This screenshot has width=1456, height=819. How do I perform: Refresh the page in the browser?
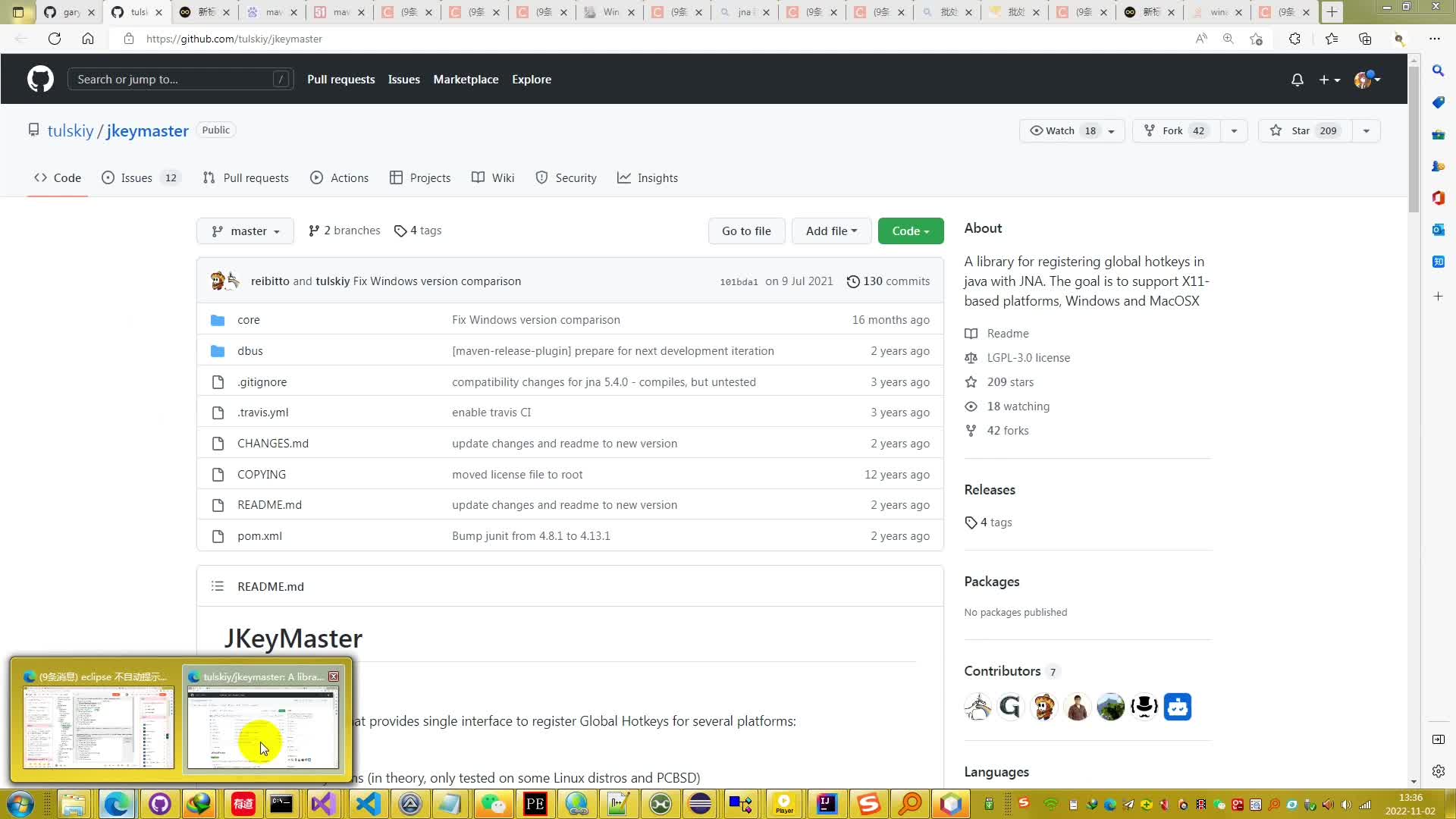coord(54,39)
